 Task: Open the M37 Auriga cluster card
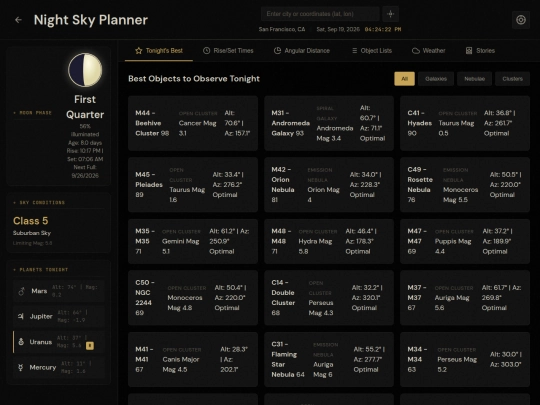(465, 298)
